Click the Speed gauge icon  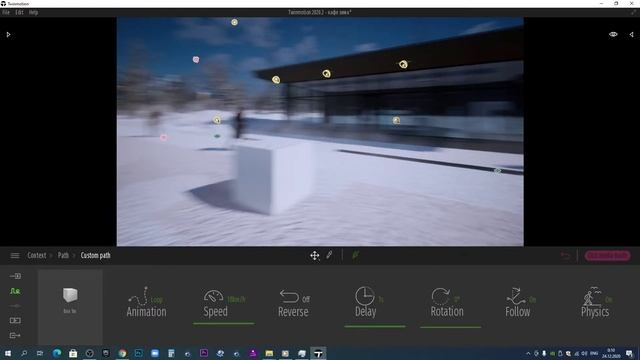point(213,296)
